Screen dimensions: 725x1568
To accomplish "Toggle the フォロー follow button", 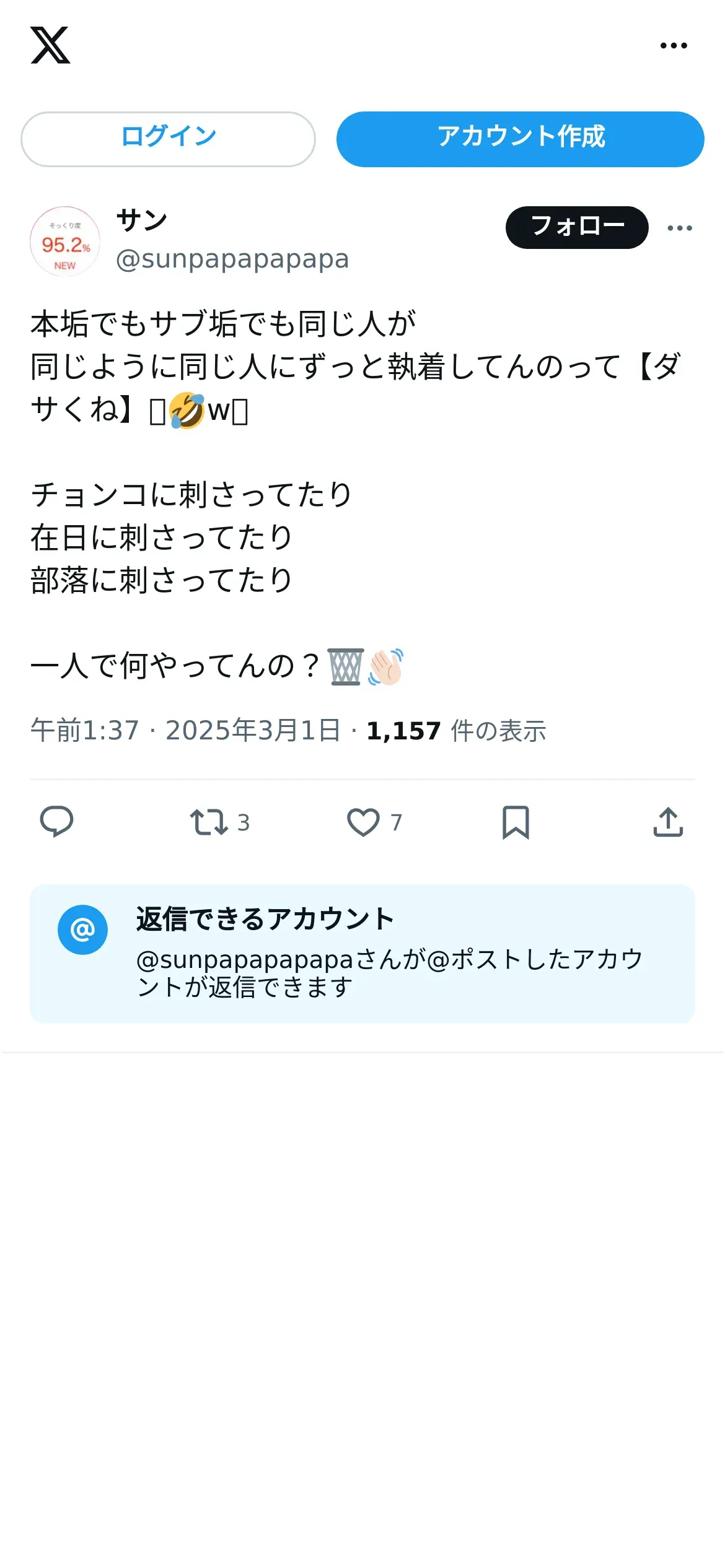I will pos(577,227).
